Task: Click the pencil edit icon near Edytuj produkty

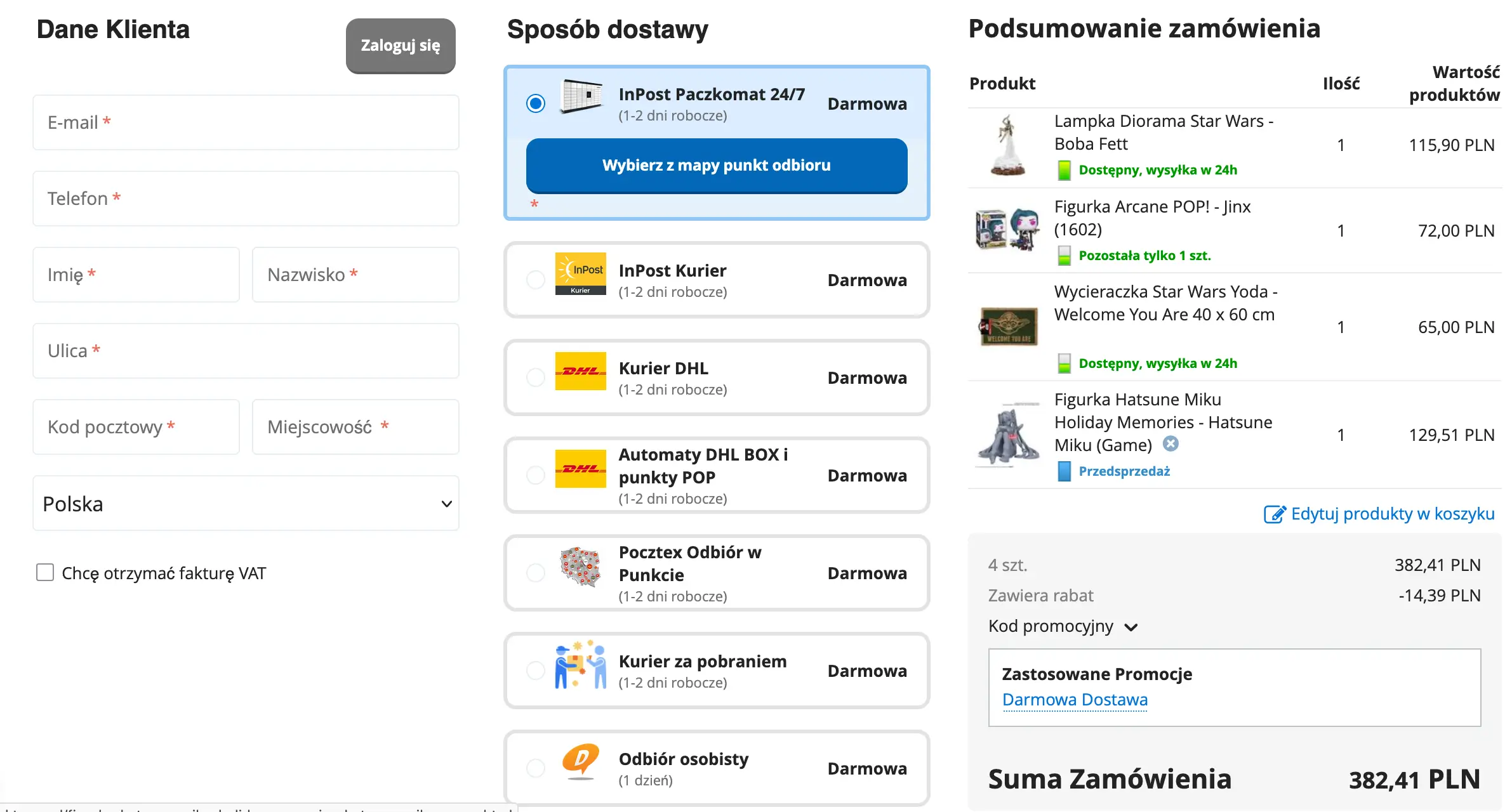Action: (1273, 514)
